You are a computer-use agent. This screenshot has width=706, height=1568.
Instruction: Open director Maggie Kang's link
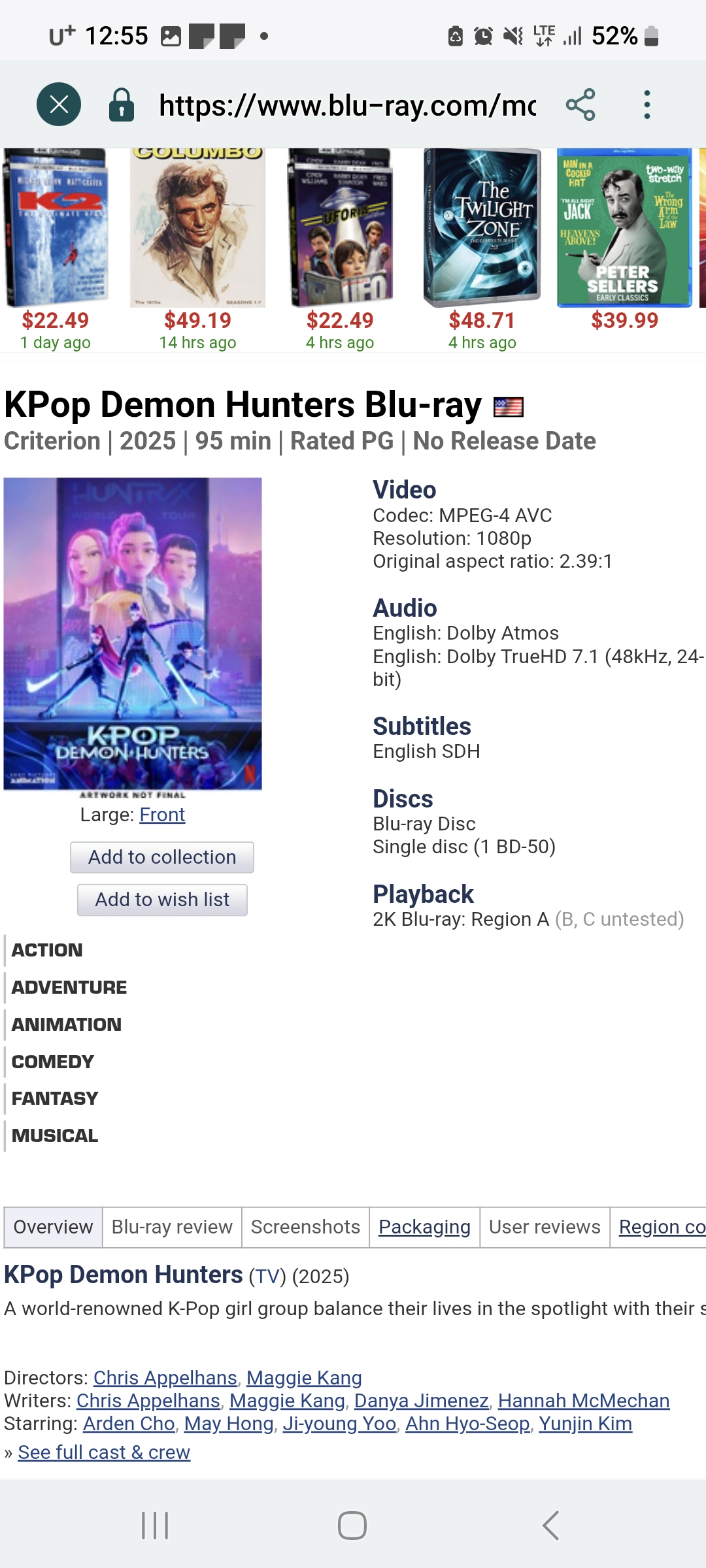pos(304,1377)
